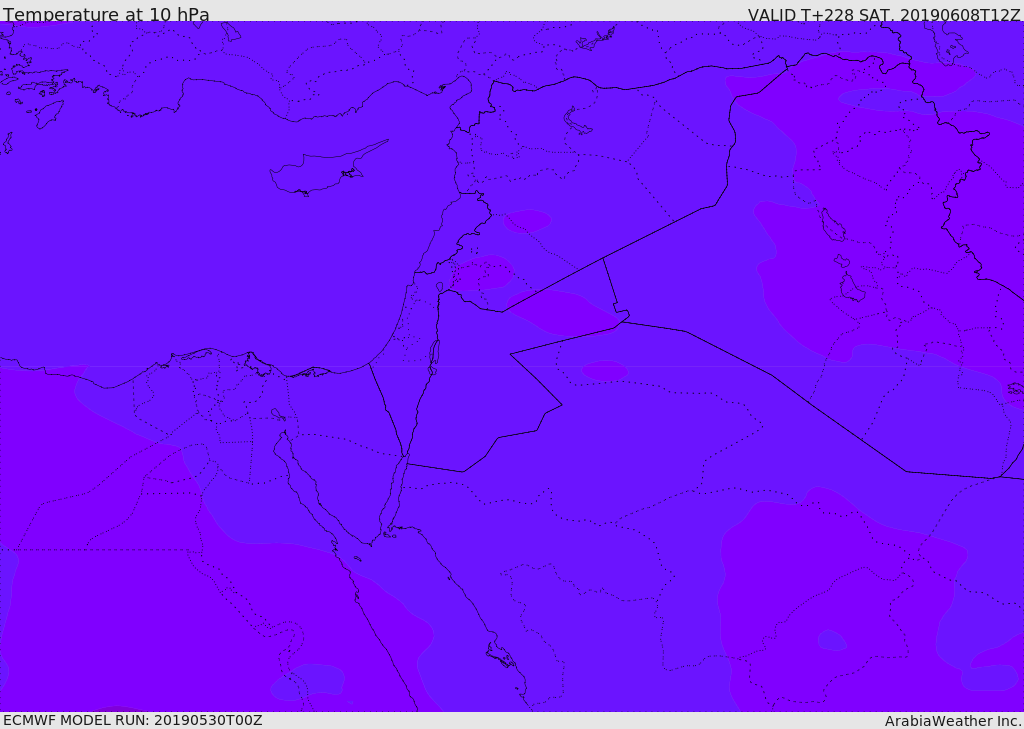Viewport: 1024px width, 729px height.
Task: Click the small Sea of Galilee outline
Action: click(x=440, y=286)
